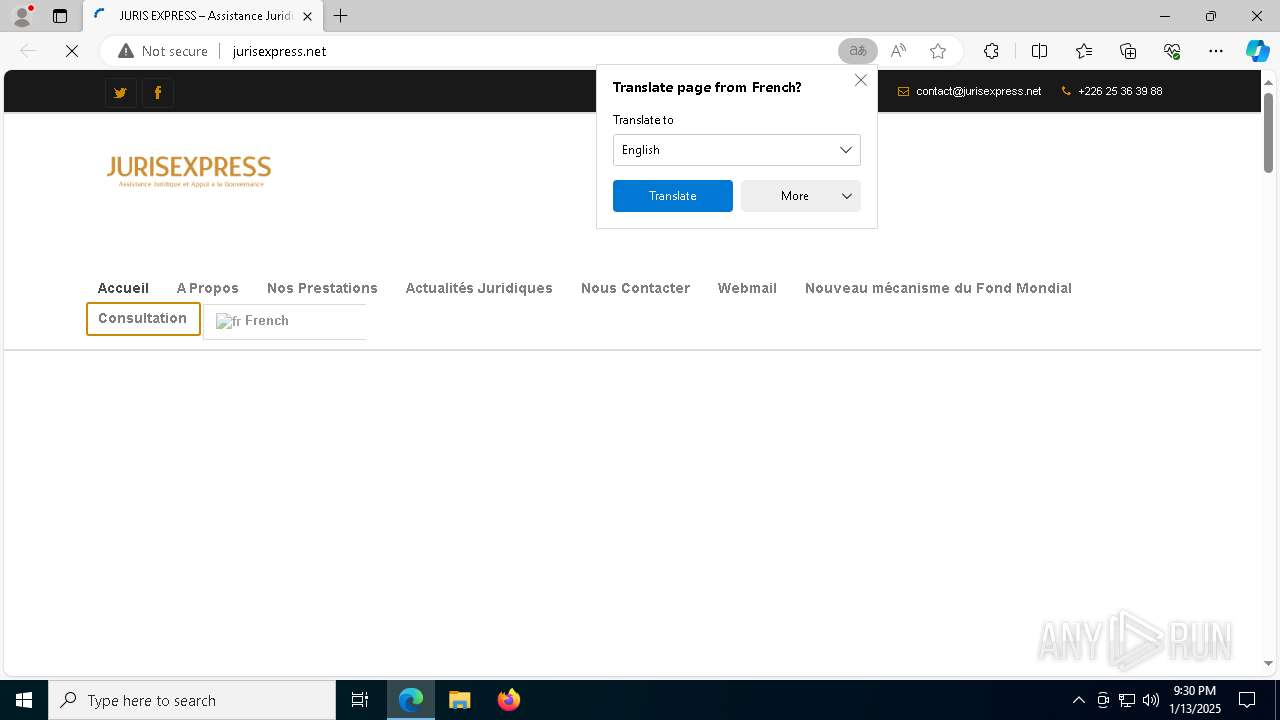Screen dimensions: 1280x720
Task: Click the JURISEXPRESS site logo
Action: (189, 171)
